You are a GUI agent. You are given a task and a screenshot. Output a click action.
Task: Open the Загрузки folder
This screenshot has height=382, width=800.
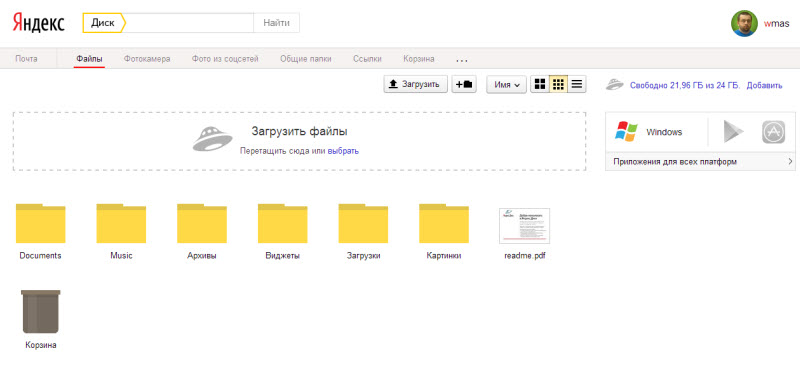[363, 223]
